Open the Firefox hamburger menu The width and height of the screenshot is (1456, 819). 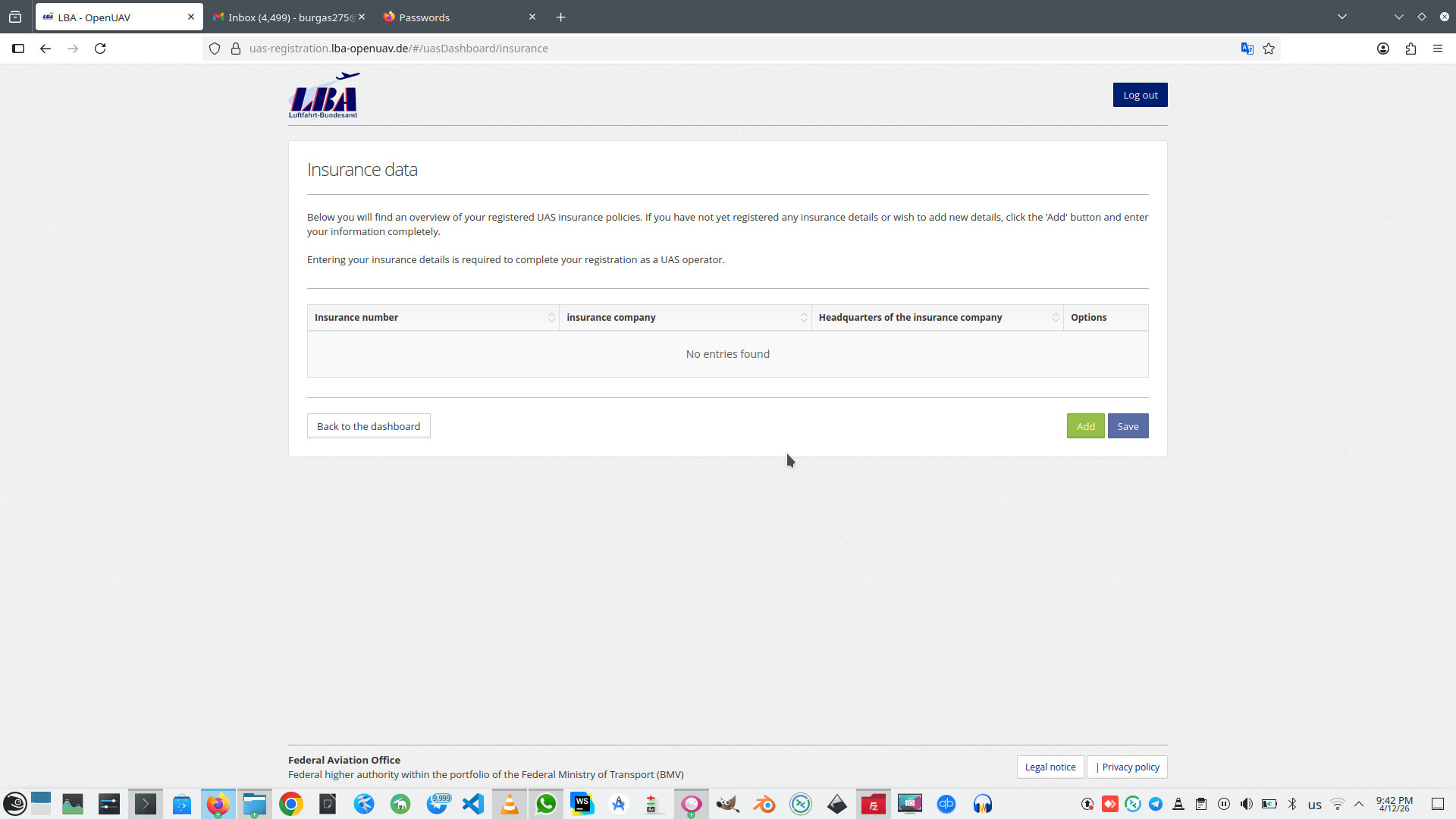point(1438,49)
